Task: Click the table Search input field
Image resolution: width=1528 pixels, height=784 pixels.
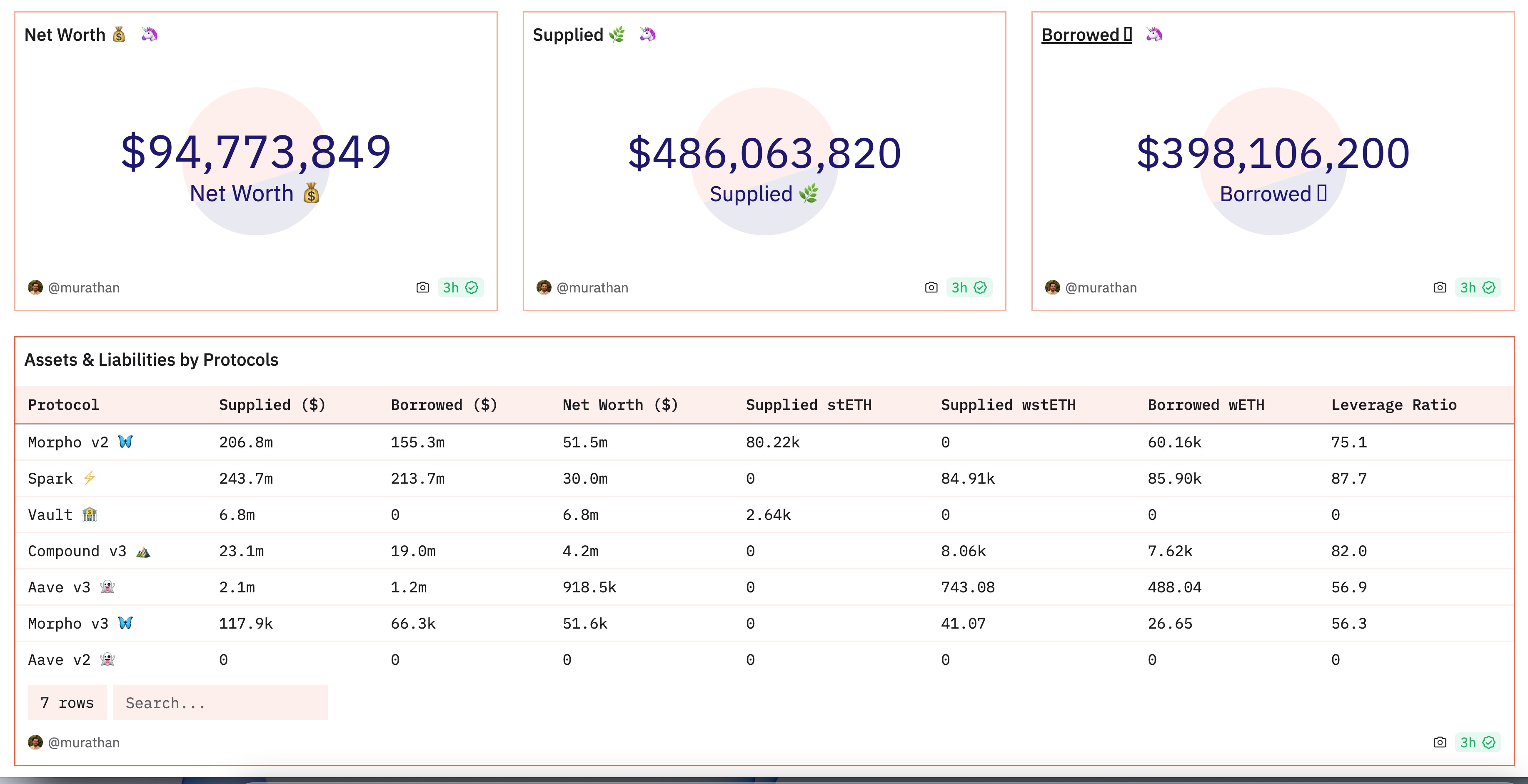Action: (x=220, y=703)
